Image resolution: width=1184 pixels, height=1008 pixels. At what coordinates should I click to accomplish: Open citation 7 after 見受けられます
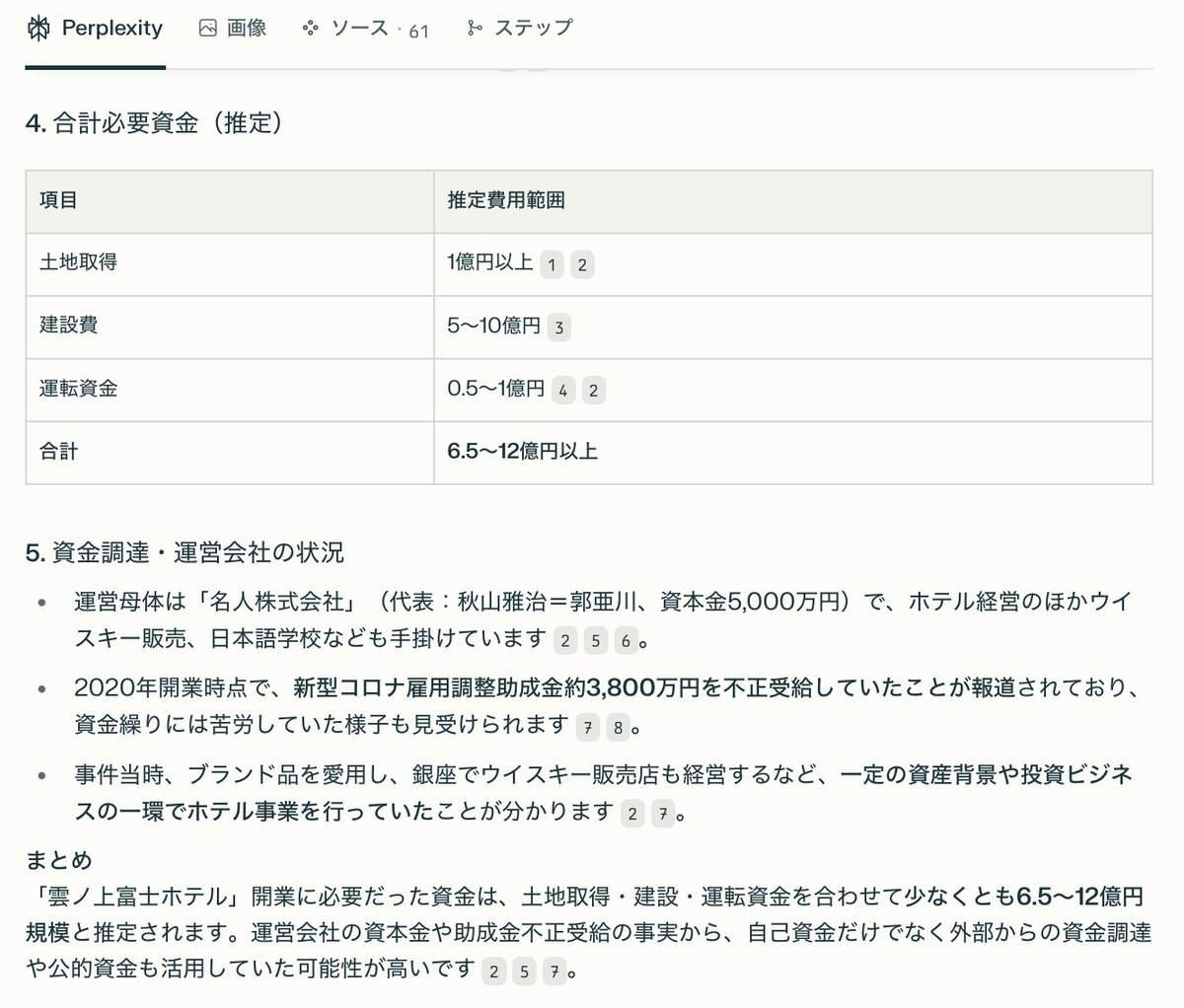pyautogui.click(x=588, y=728)
